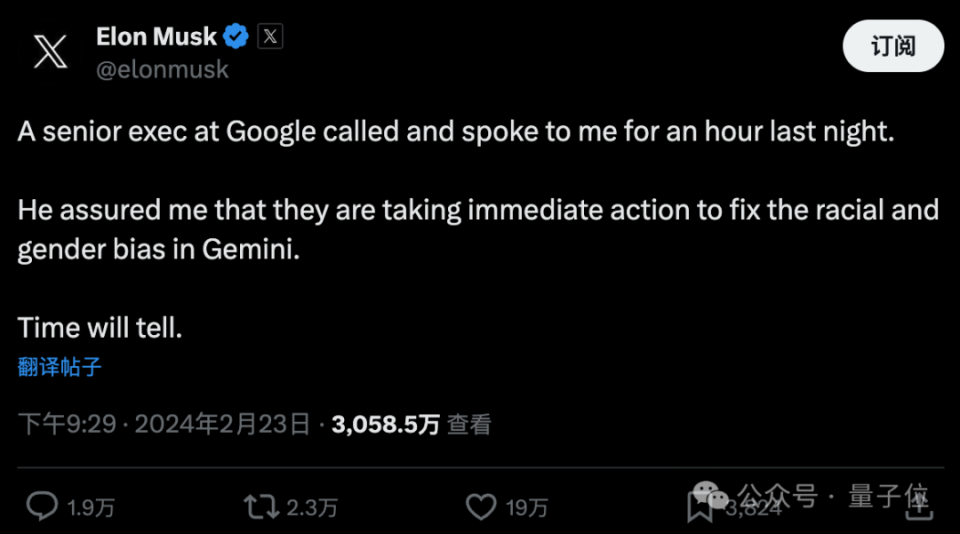Open the 下午9:29 post timestamp
960x534 pixels.
[67, 424]
